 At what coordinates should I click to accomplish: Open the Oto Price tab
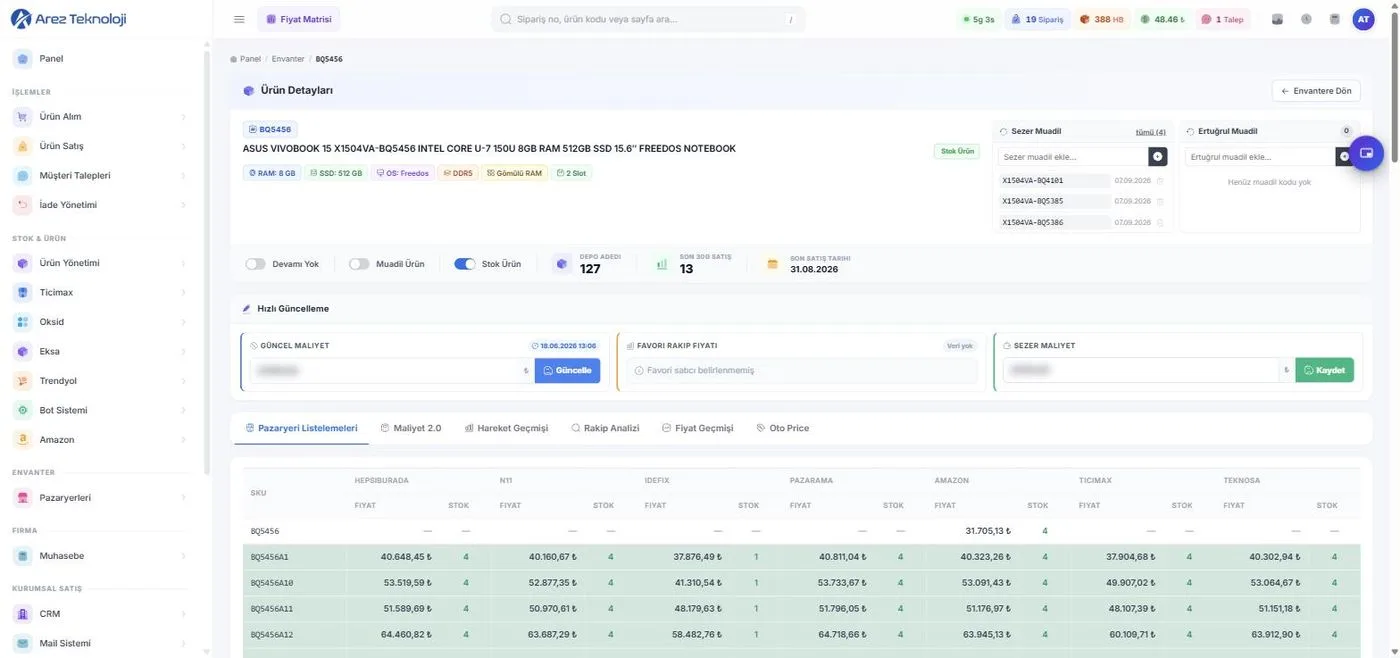783,428
